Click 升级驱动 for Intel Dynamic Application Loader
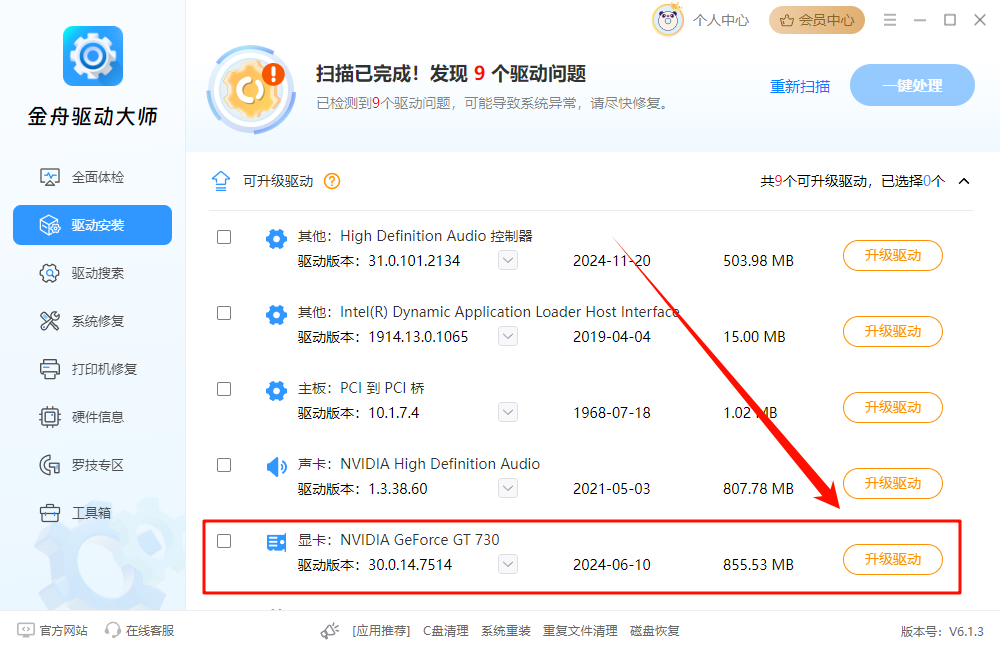Image resolution: width=1000 pixels, height=650 pixels. pos(892,332)
